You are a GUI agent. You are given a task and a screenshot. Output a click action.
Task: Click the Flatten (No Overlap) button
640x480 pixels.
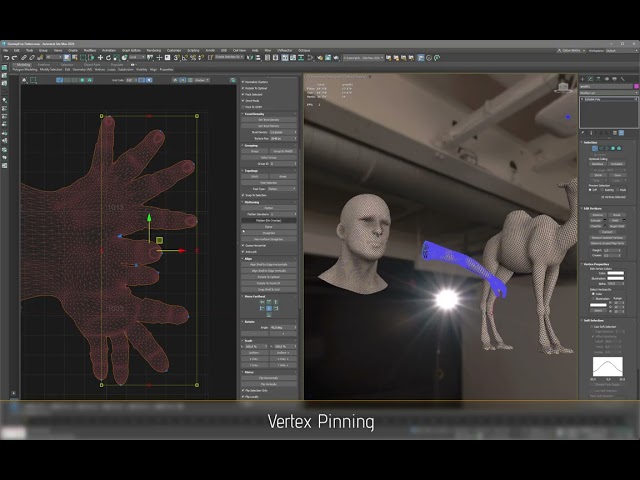coord(269,220)
